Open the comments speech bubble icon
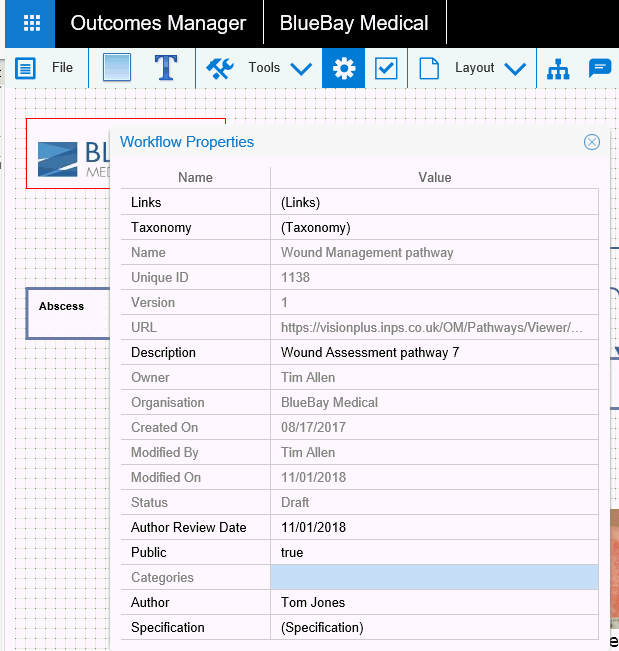The height and width of the screenshot is (651, 619). point(600,68)
